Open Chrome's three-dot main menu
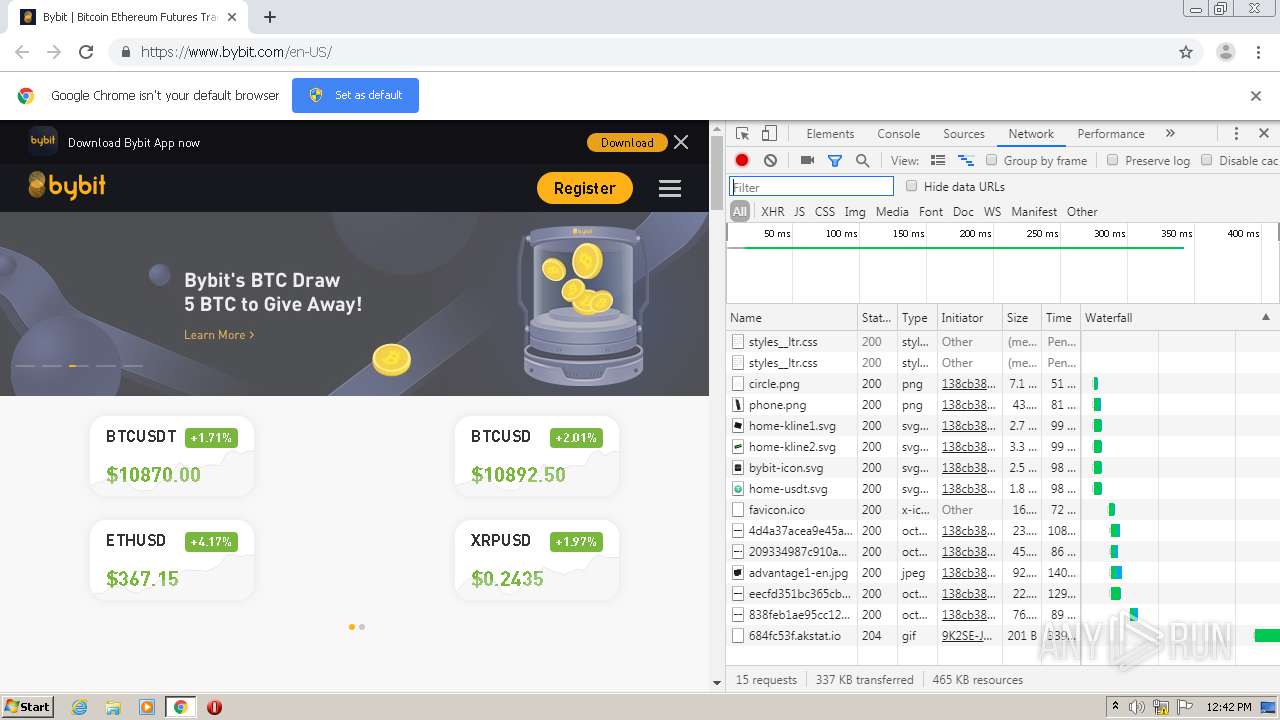The height and width of the screenshot is (720, 1280). pos(1258,52)
